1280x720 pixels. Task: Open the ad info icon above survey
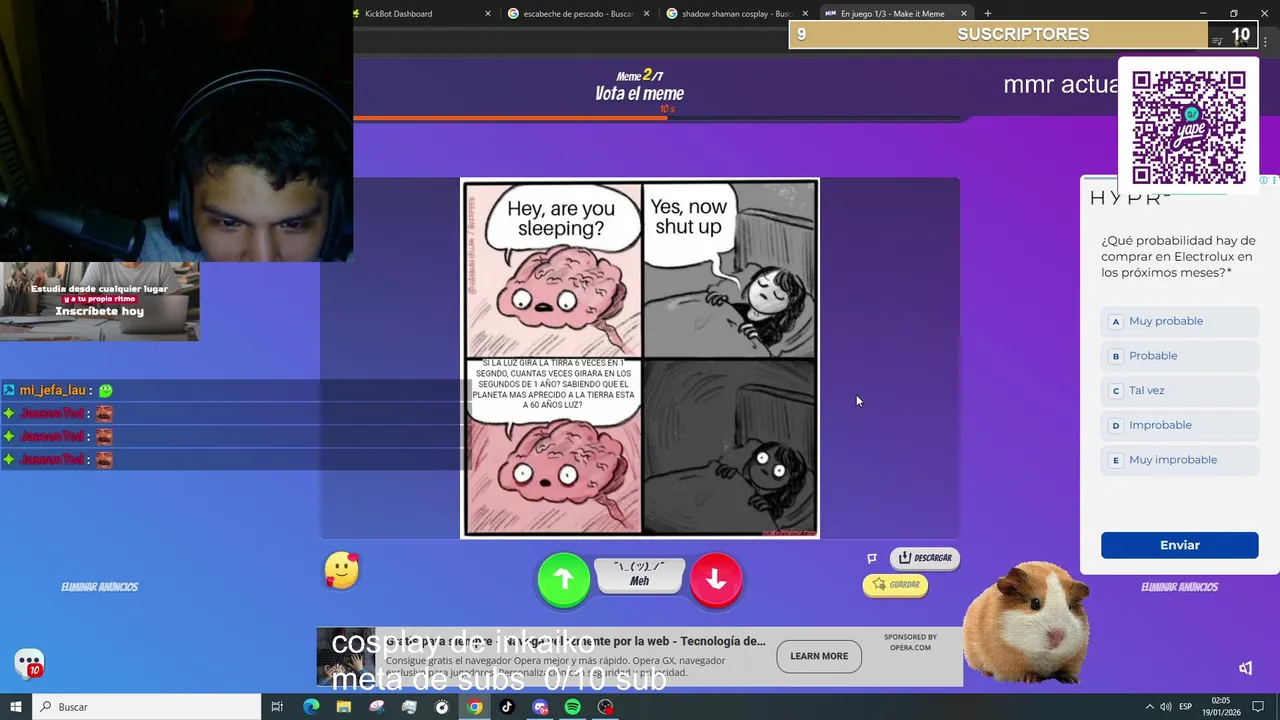pyautogui.click(x=1263, y=180)
